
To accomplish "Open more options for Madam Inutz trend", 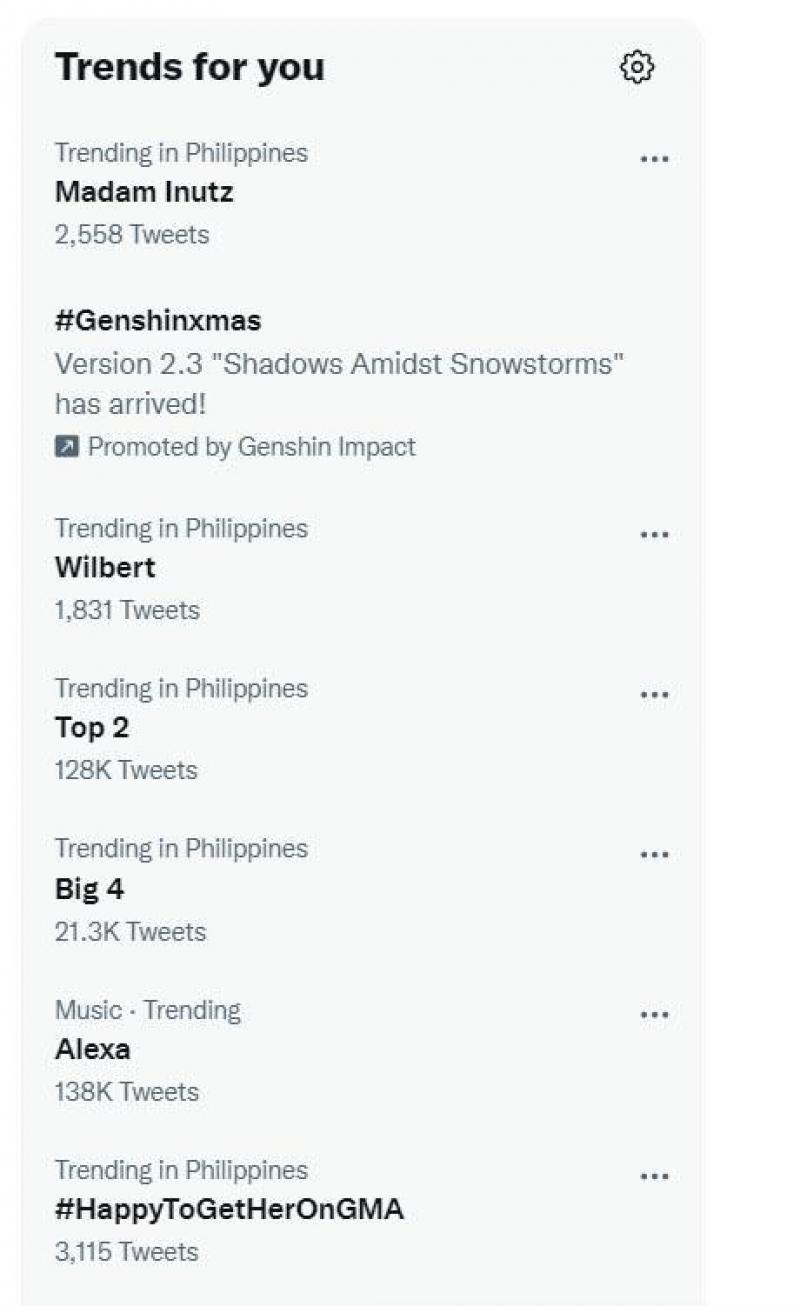I will pos(654,159).
